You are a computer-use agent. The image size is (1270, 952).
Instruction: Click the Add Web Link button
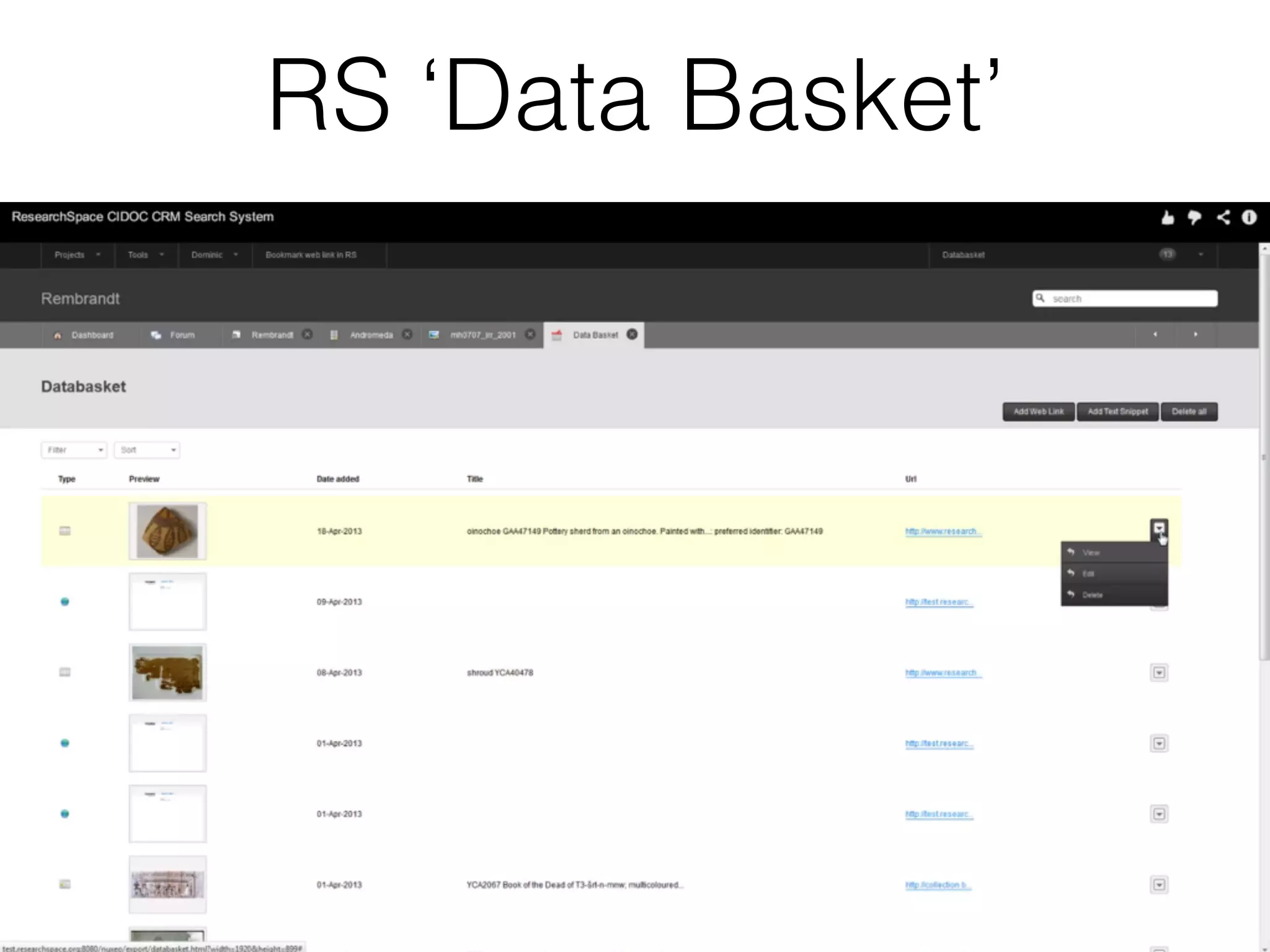click(x=1039, y=412)
